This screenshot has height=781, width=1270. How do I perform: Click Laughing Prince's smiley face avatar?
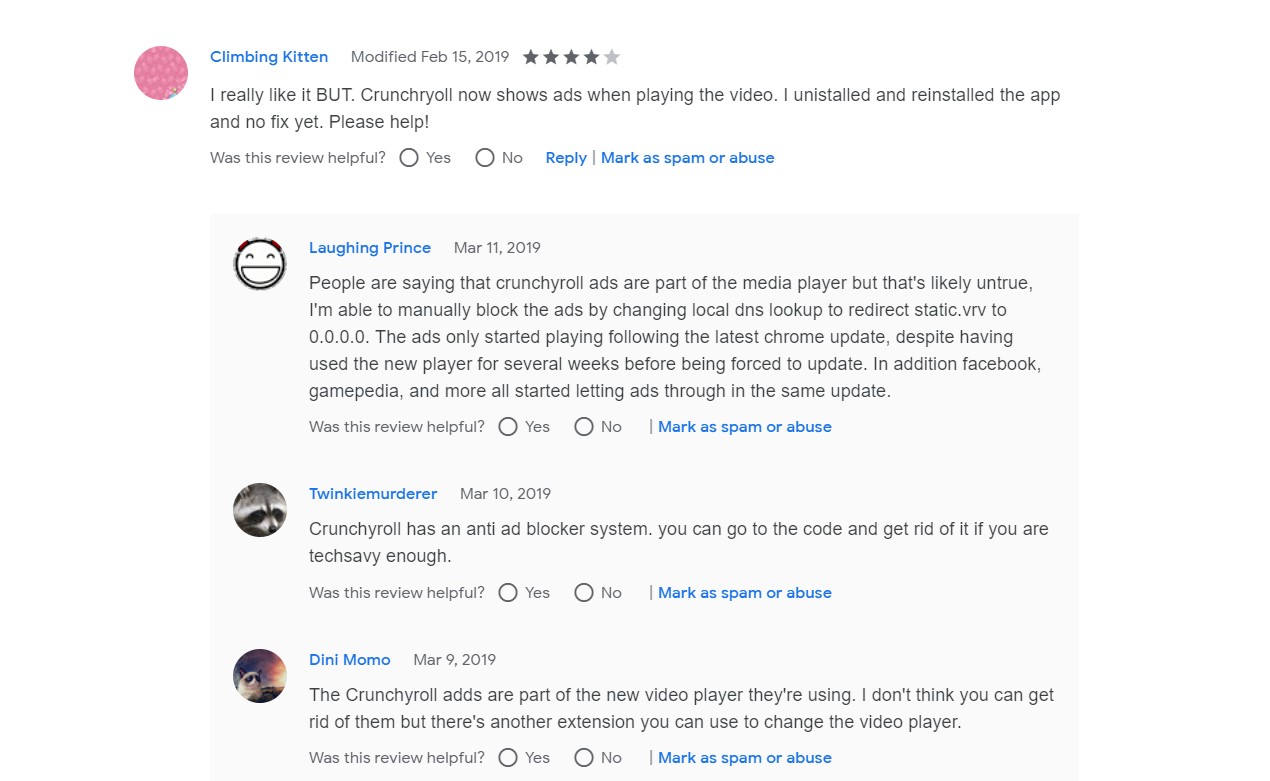(x=260, y=264)
